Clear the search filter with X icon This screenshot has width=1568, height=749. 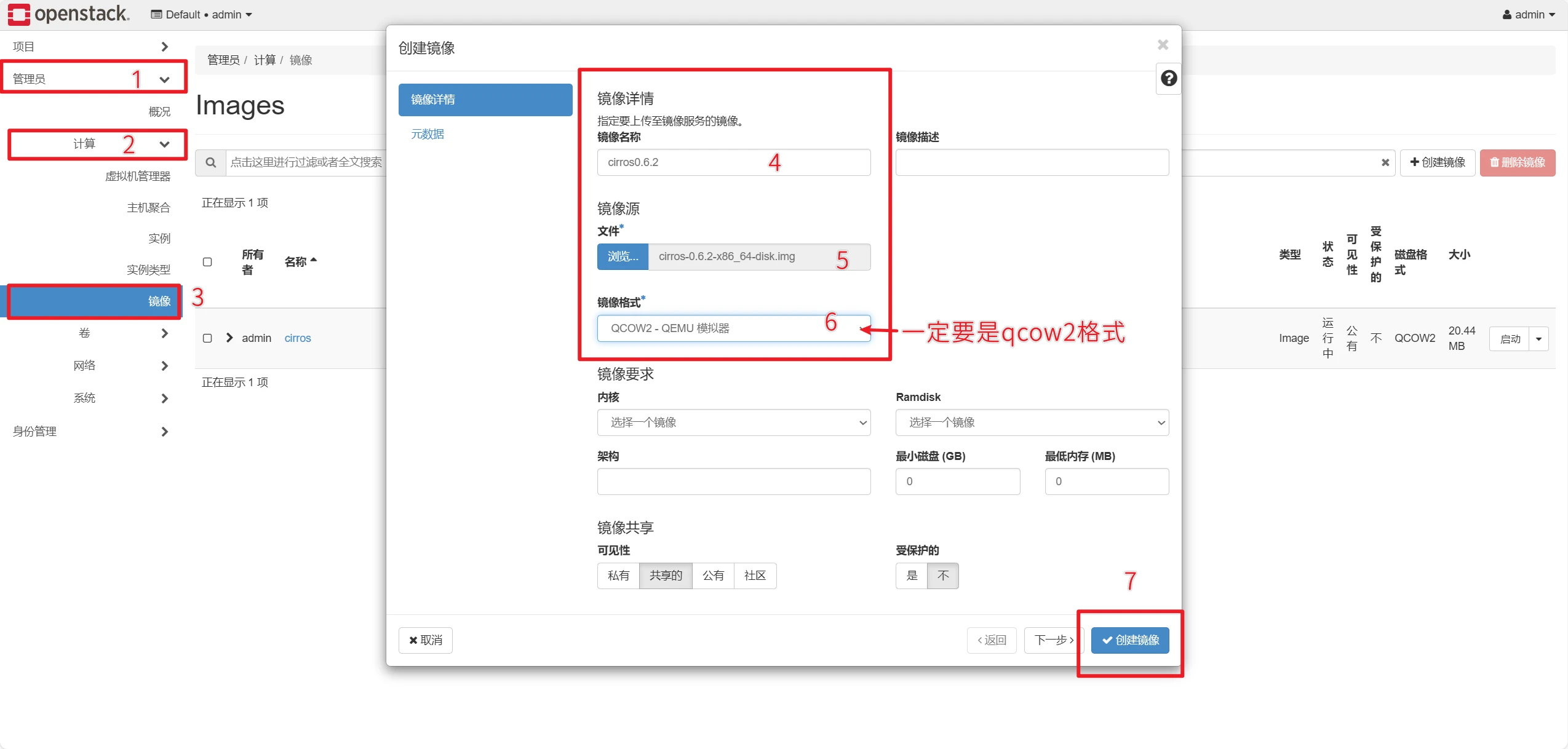pos(1385,162)
